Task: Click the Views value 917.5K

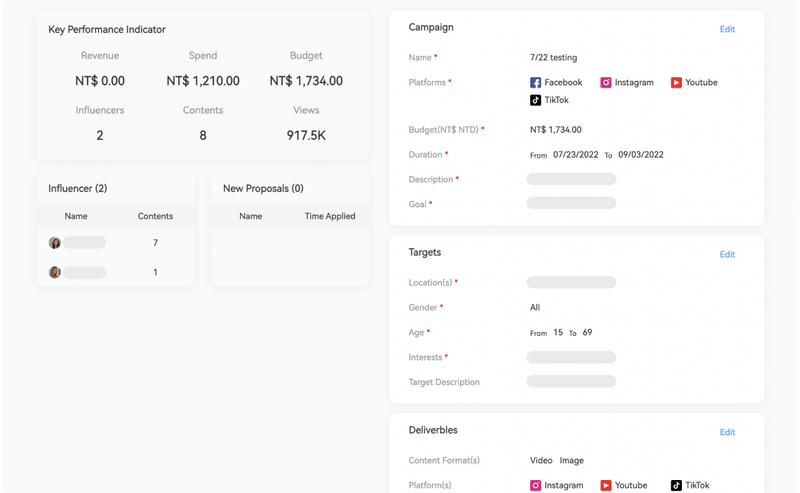Action: pos(306,135)
